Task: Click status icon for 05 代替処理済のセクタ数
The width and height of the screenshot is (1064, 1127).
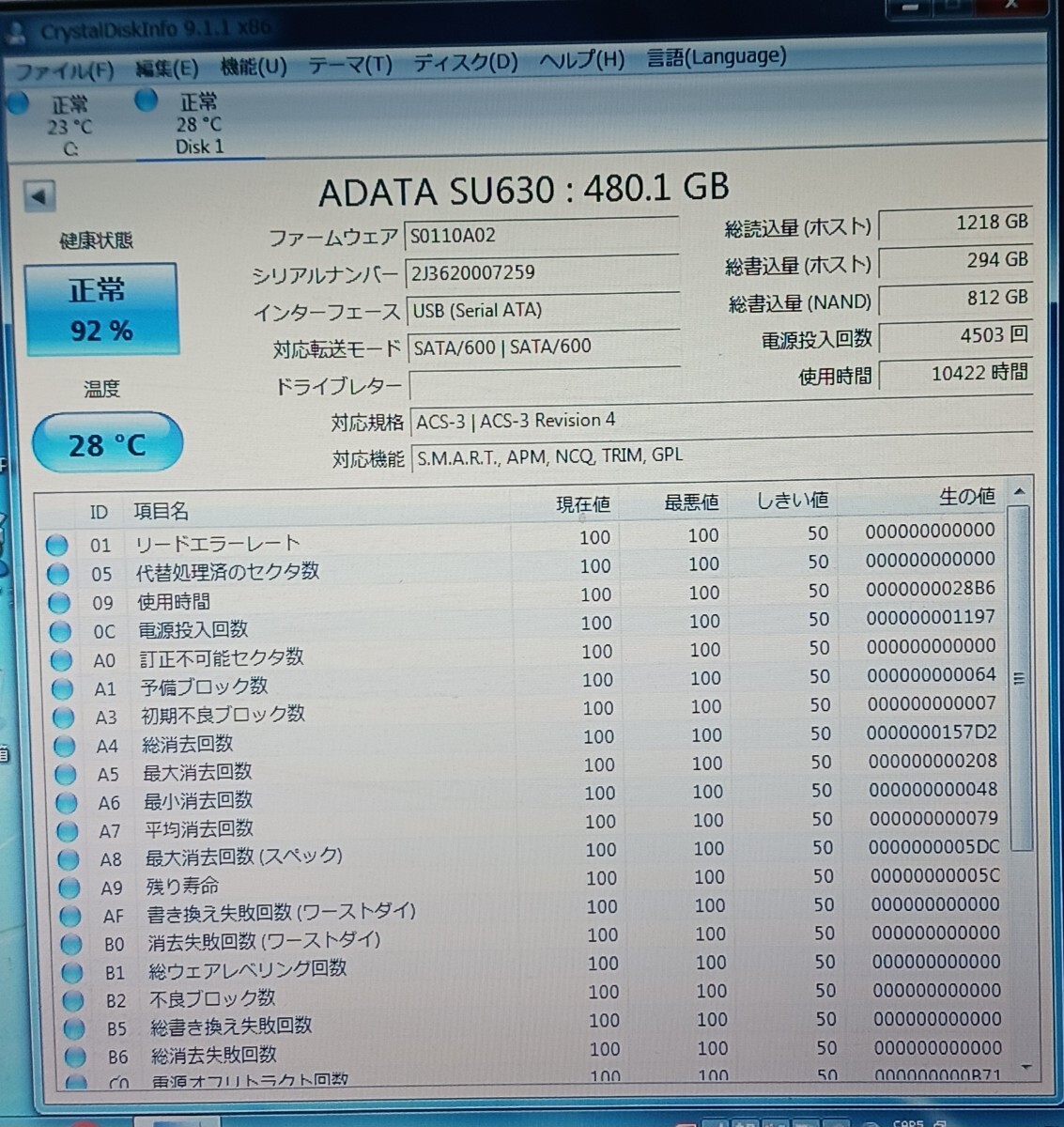Action: (57, 574)
